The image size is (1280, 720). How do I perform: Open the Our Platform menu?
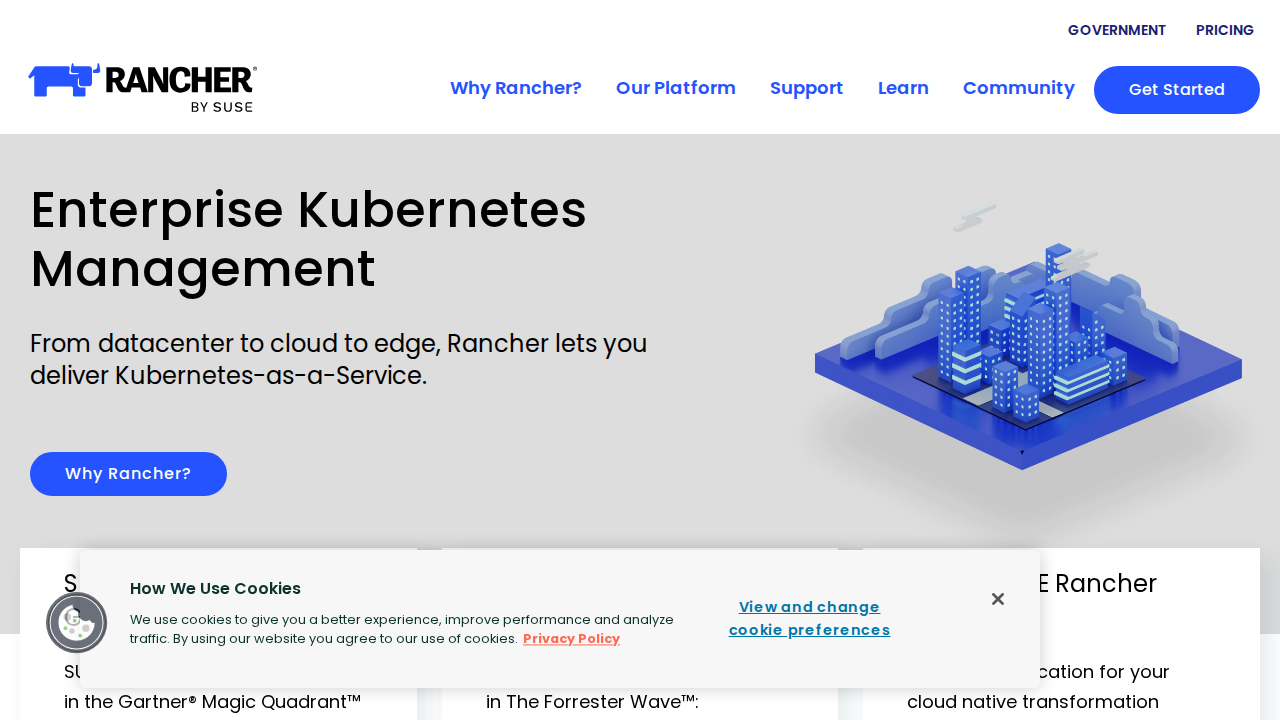675,88
